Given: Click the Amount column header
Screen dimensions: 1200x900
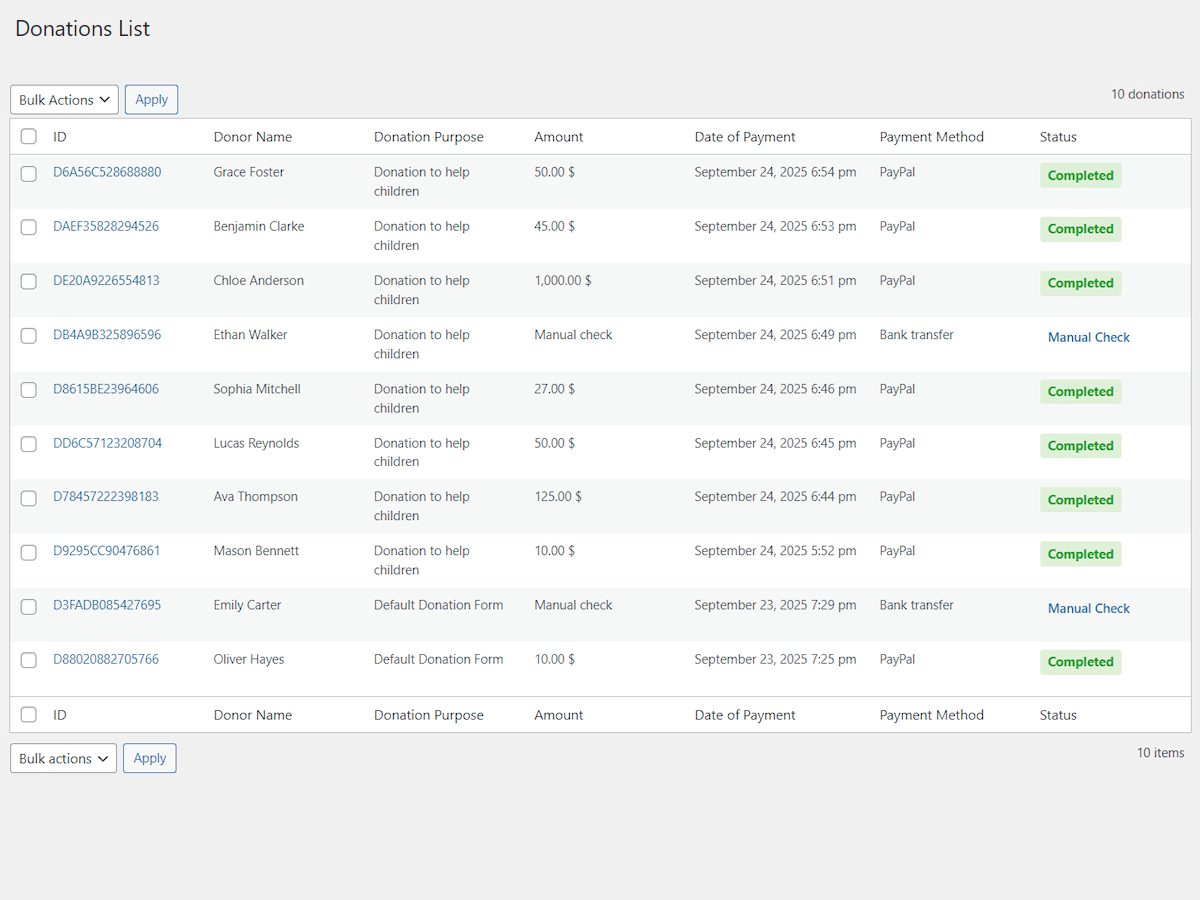Looking at the screenshot, I should pyautogui.click(x=558, y=136).
